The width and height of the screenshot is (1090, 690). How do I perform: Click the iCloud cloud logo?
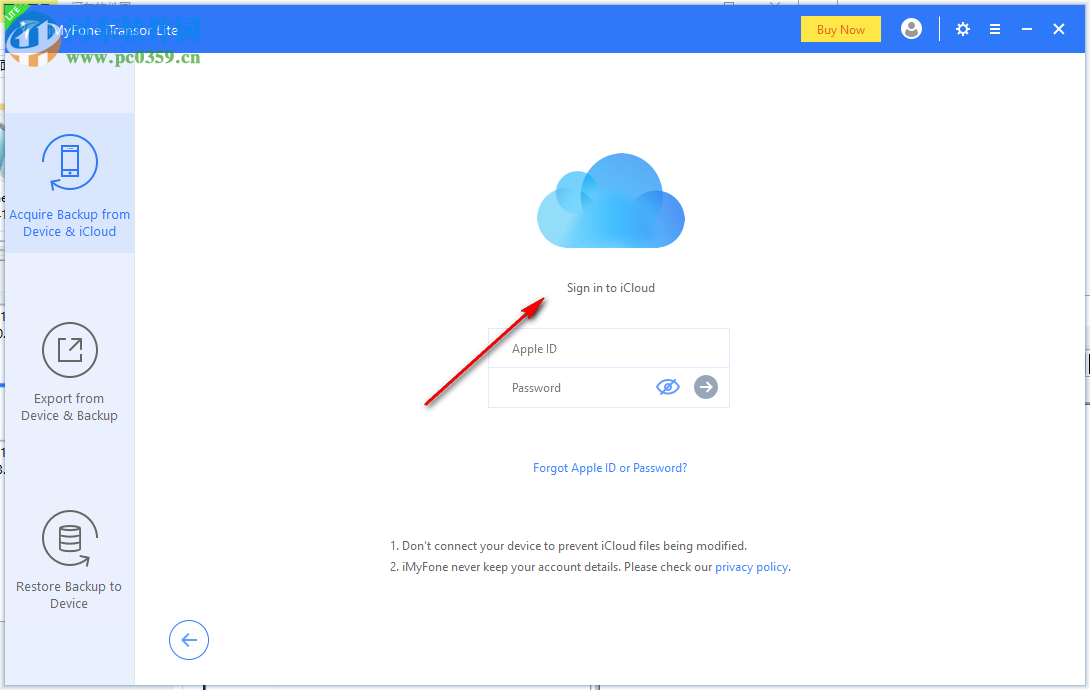tap(610, 200)
